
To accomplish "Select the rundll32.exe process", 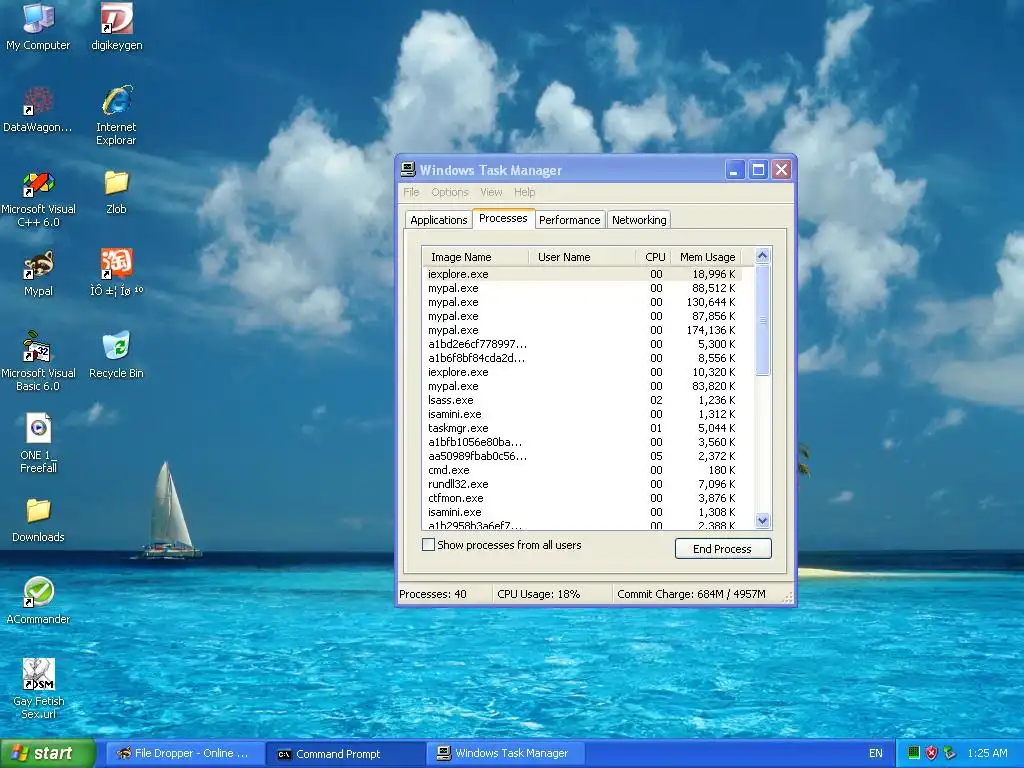I will pos(583,484).
